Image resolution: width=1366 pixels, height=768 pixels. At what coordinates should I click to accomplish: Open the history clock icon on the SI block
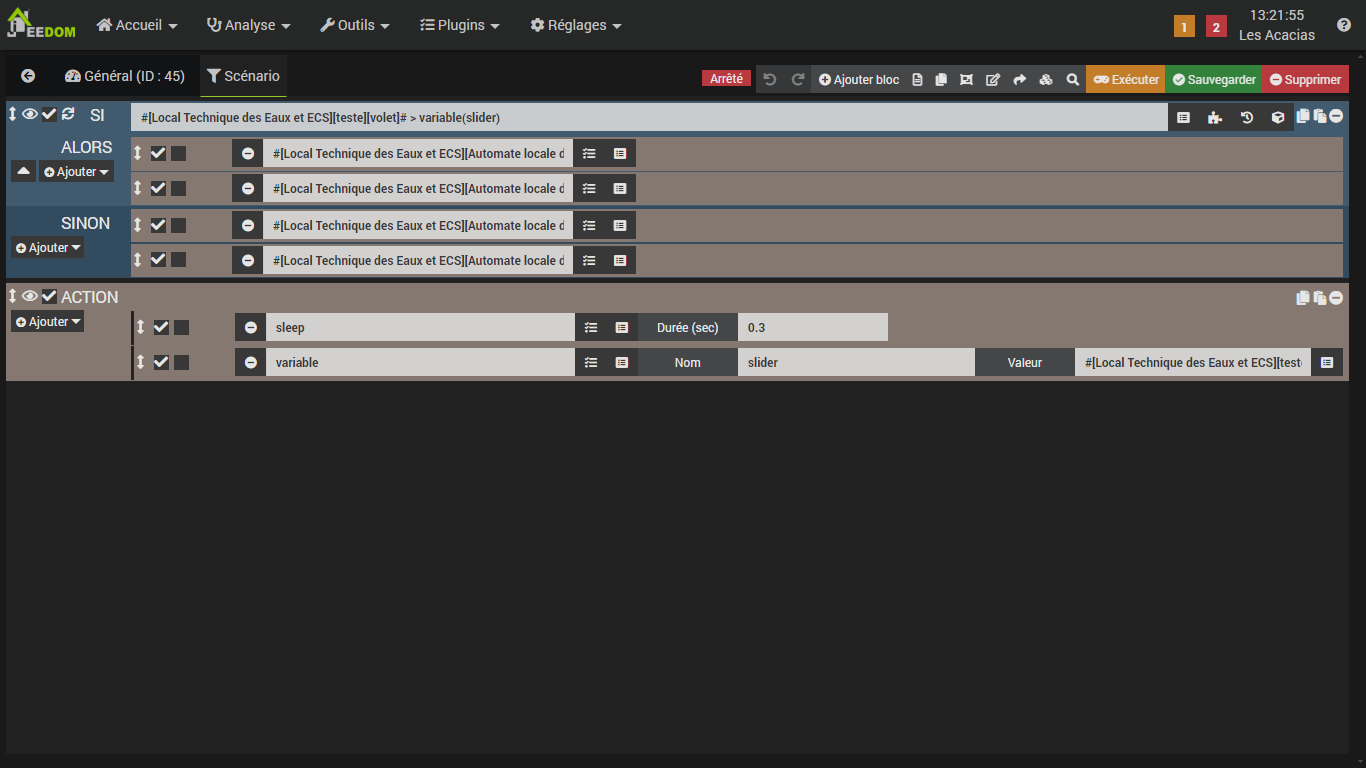tap(1246, 117)
